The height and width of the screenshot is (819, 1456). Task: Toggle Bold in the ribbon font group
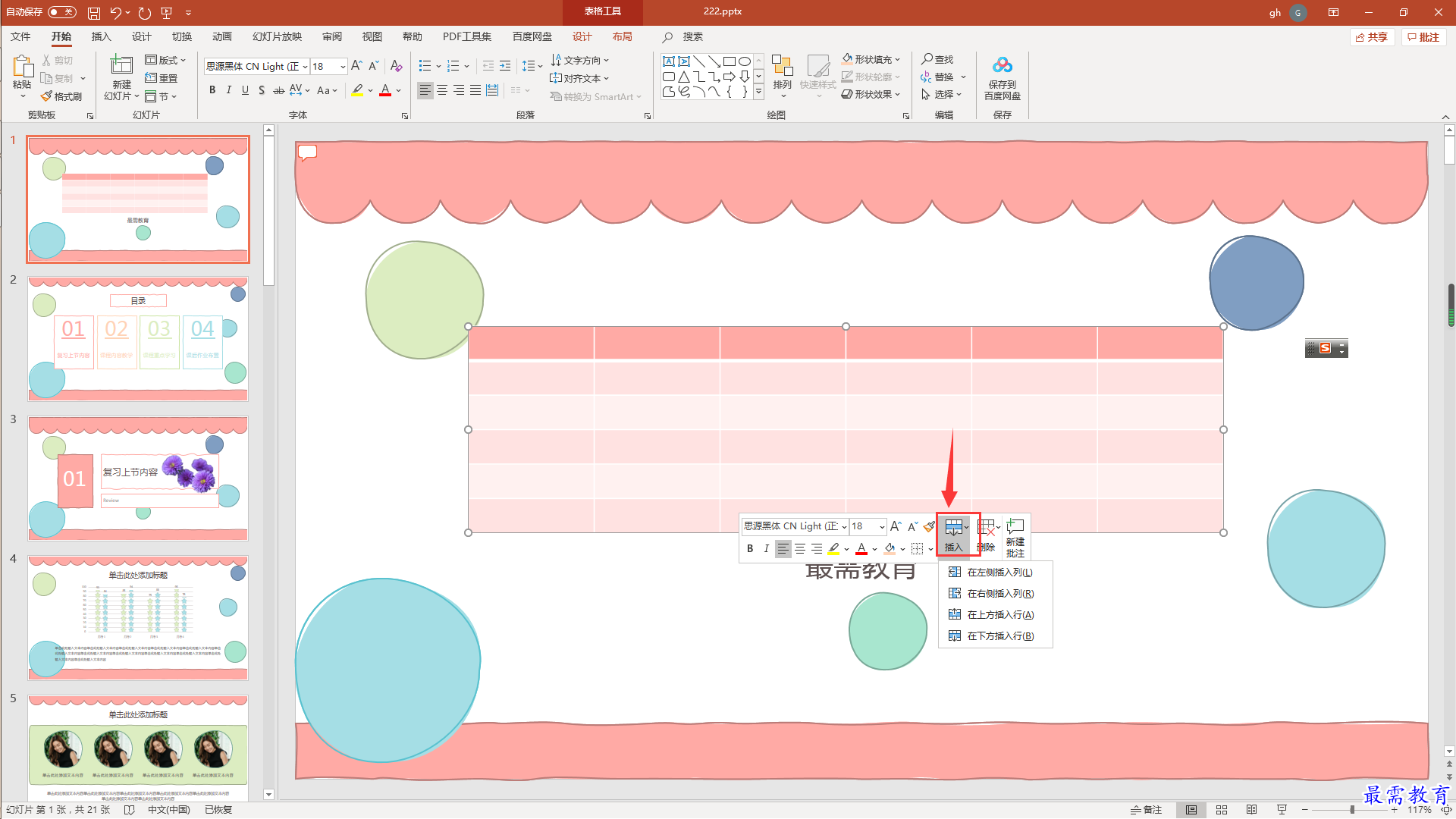(212, 90)
